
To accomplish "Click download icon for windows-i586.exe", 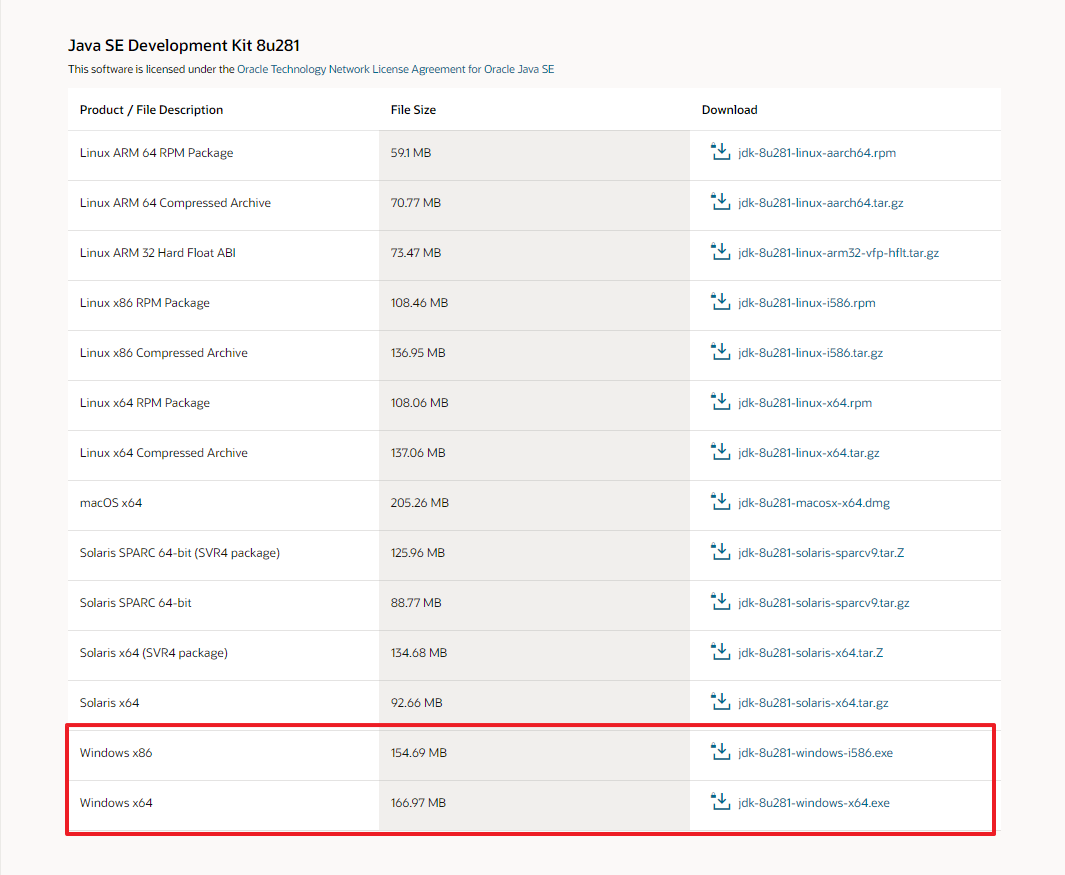I will click(x=720, y=751).
